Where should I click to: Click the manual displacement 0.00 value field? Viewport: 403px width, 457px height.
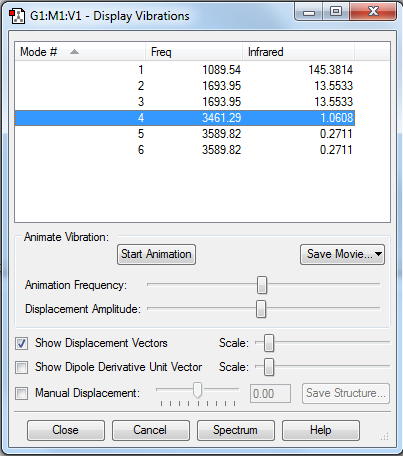[270, 394]
